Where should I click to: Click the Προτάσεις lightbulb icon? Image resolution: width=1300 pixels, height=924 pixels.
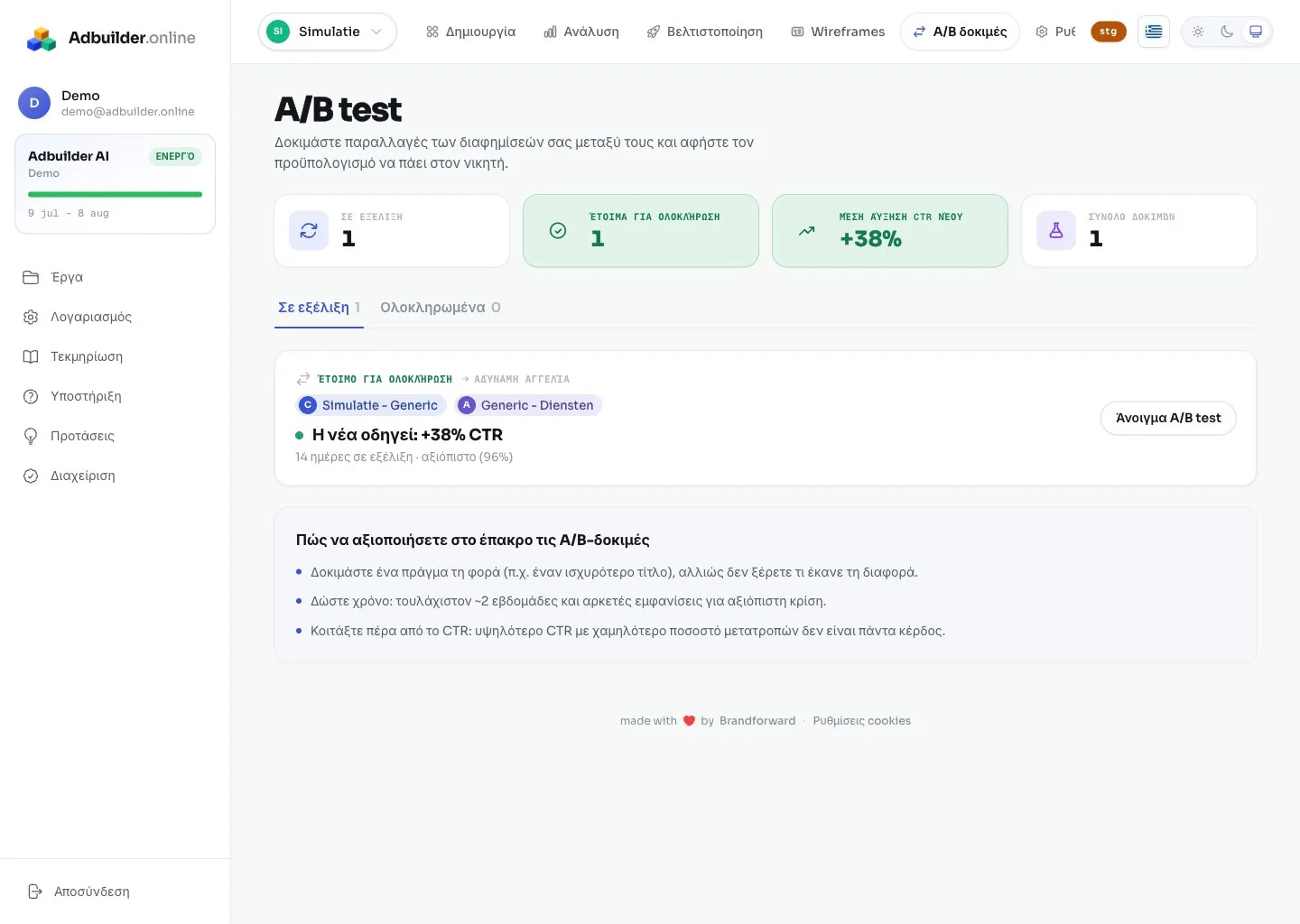[x=31, y=436]
